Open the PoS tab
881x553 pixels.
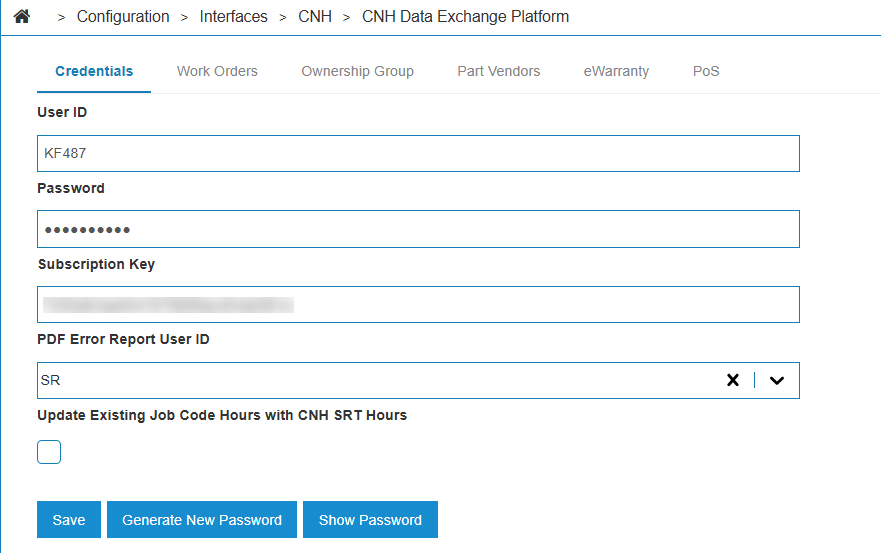pos(706,71)
